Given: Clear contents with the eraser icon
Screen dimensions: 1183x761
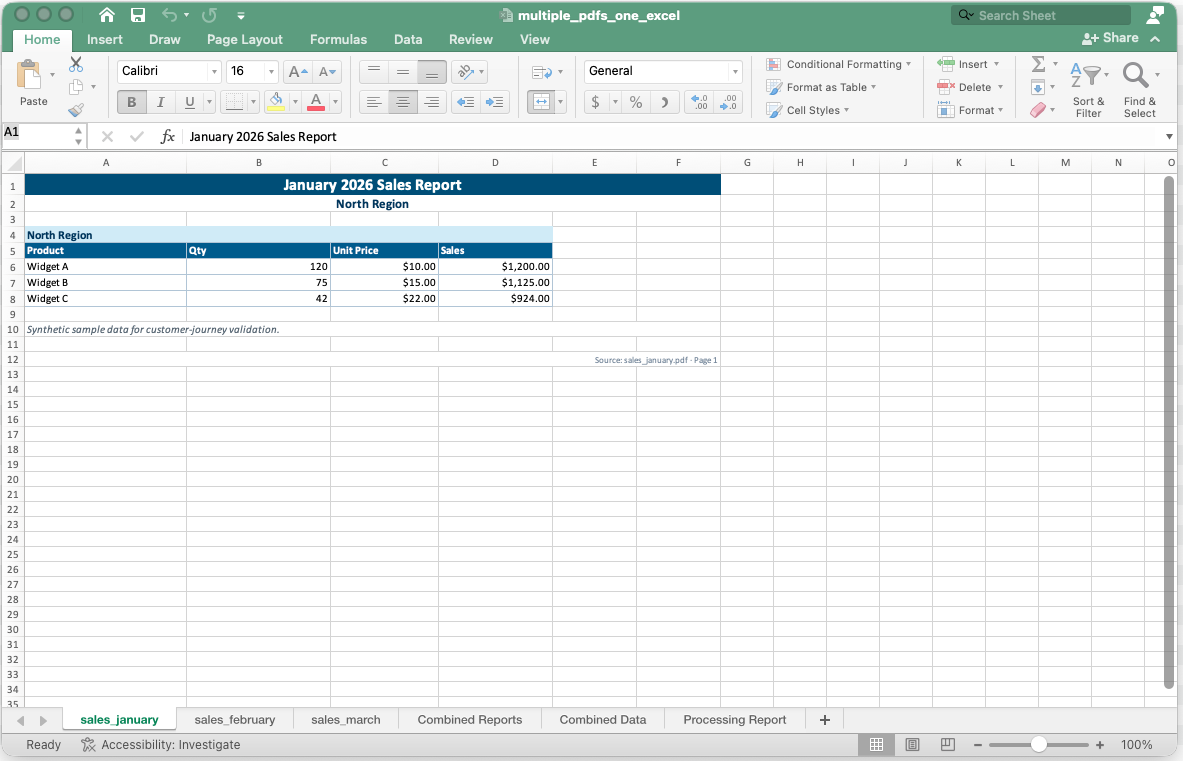Looking at the screenshot, I should [1039, 110].
